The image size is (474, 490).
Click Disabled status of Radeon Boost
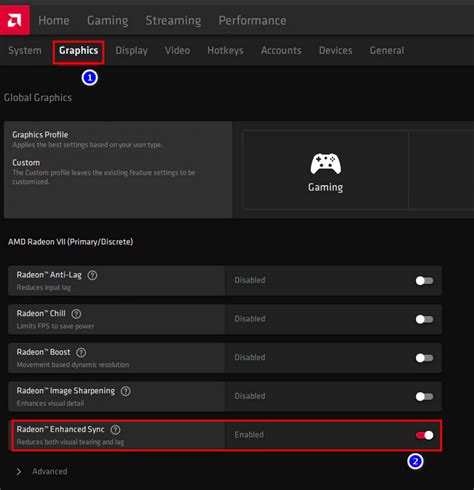[x=250, y=358]
